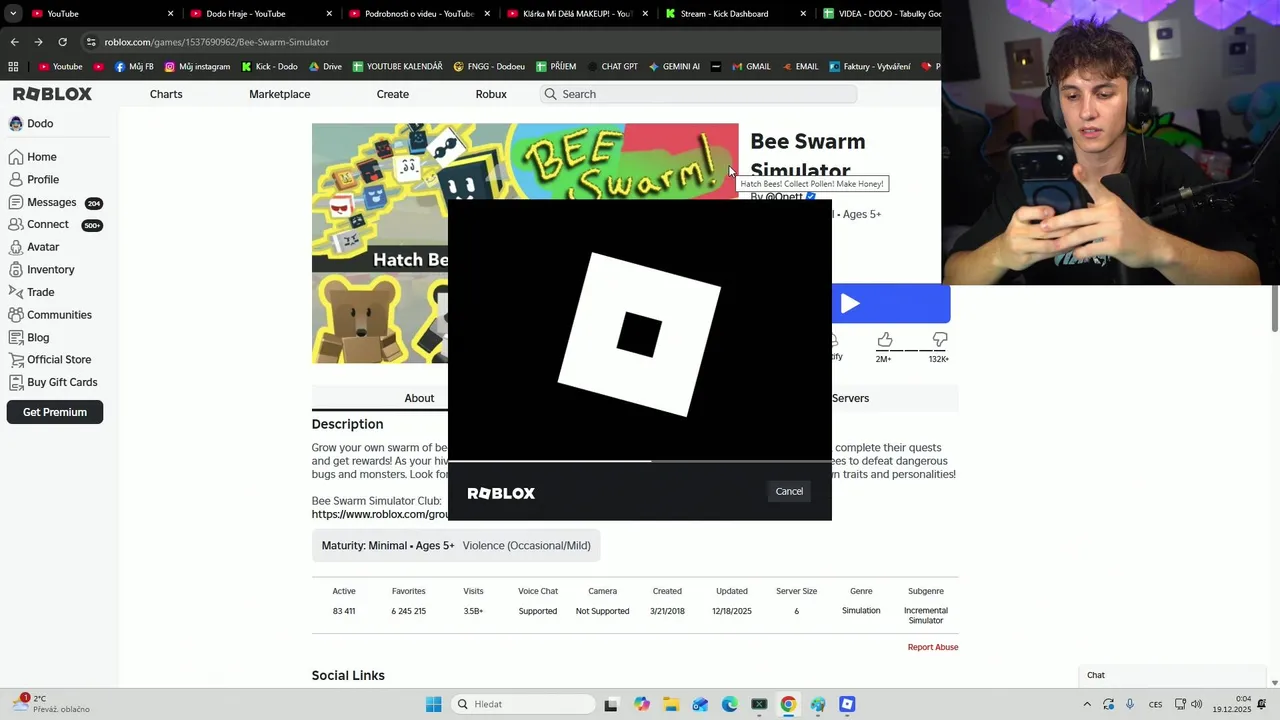The height and width of the screenshot is (720, 1280).
Task: Open Create in Roblox navigation
Action: (392, 94)
